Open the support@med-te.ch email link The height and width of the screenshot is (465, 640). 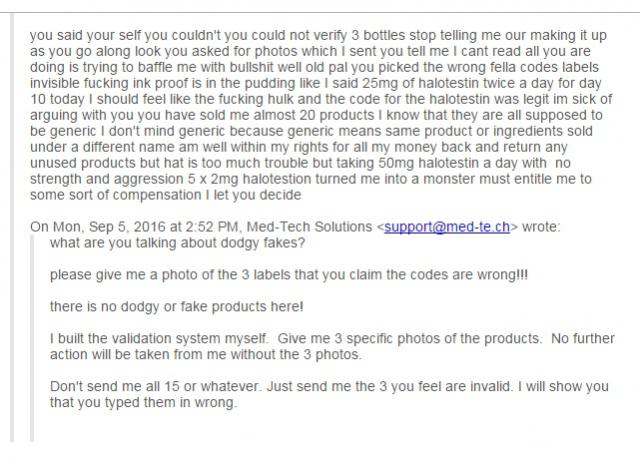tap(447, 227)
